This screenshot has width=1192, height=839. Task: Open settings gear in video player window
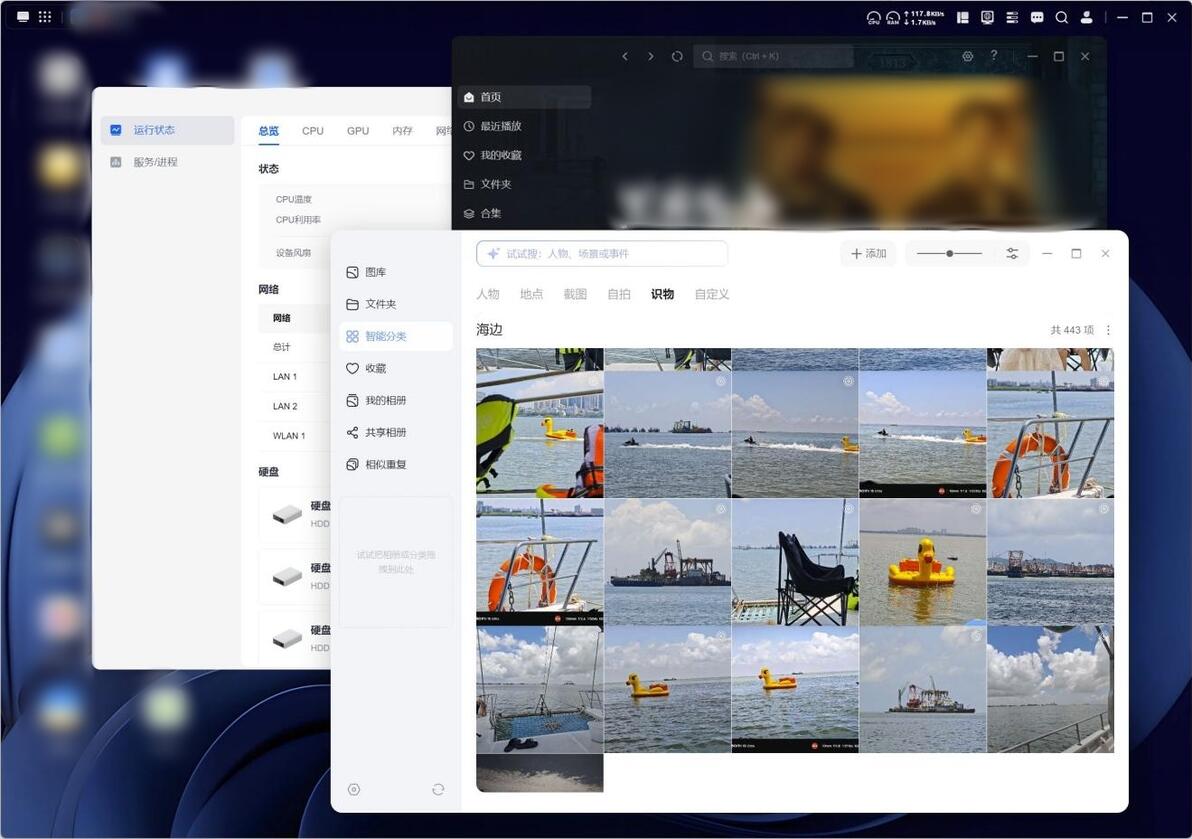tap(968, 56)
